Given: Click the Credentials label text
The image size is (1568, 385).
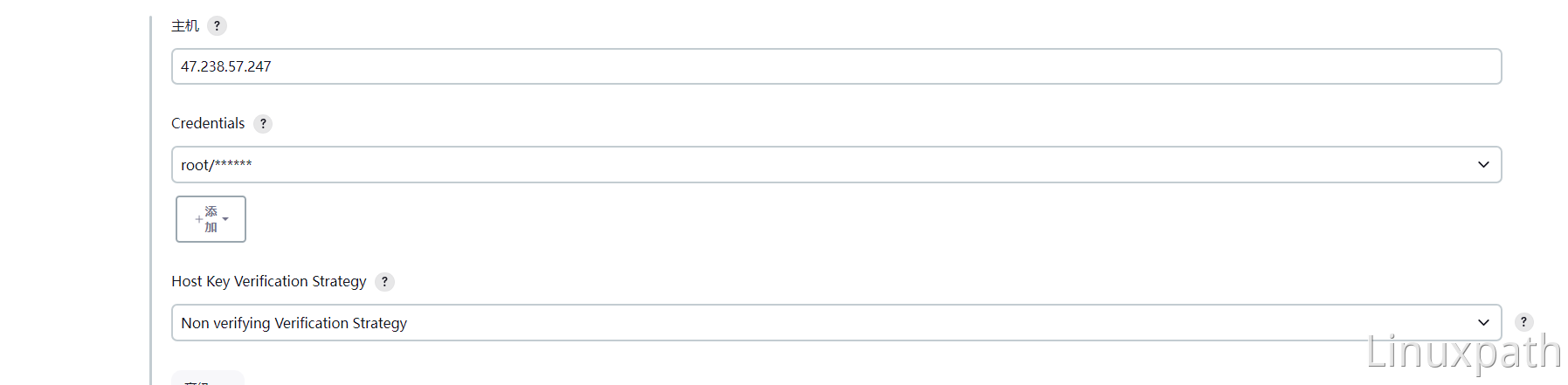Looking at the screenshot, I should pos(208,124).
